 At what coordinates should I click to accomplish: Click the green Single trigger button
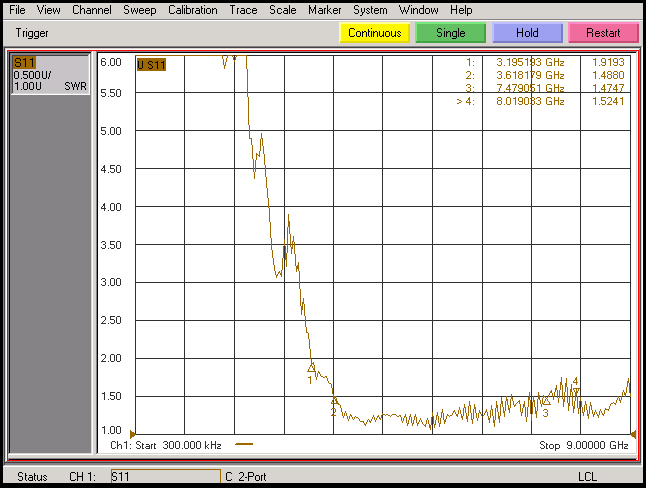tap(451, 33)
